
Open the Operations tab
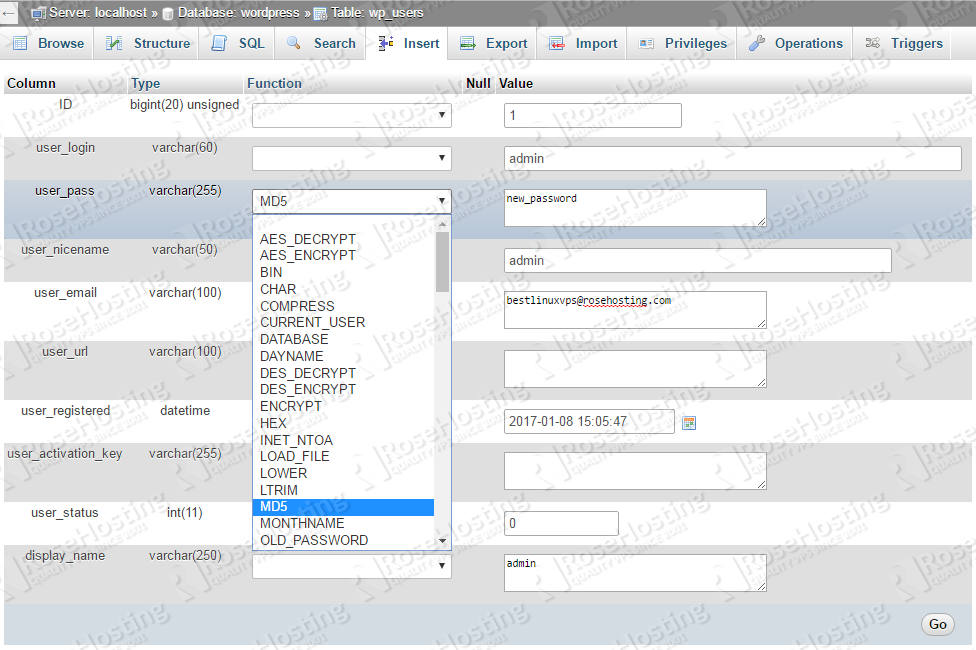pos(795,43)
